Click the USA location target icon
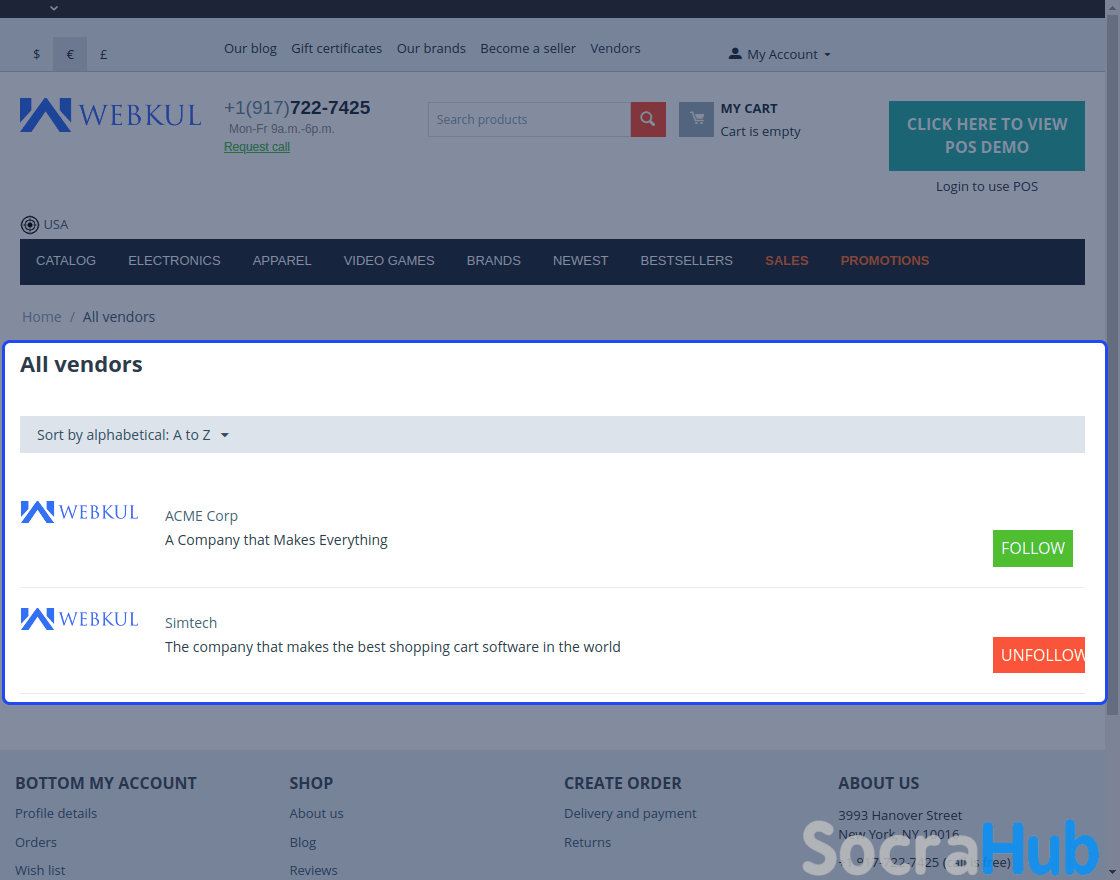 pyautogui.click(x=29, y=225)
